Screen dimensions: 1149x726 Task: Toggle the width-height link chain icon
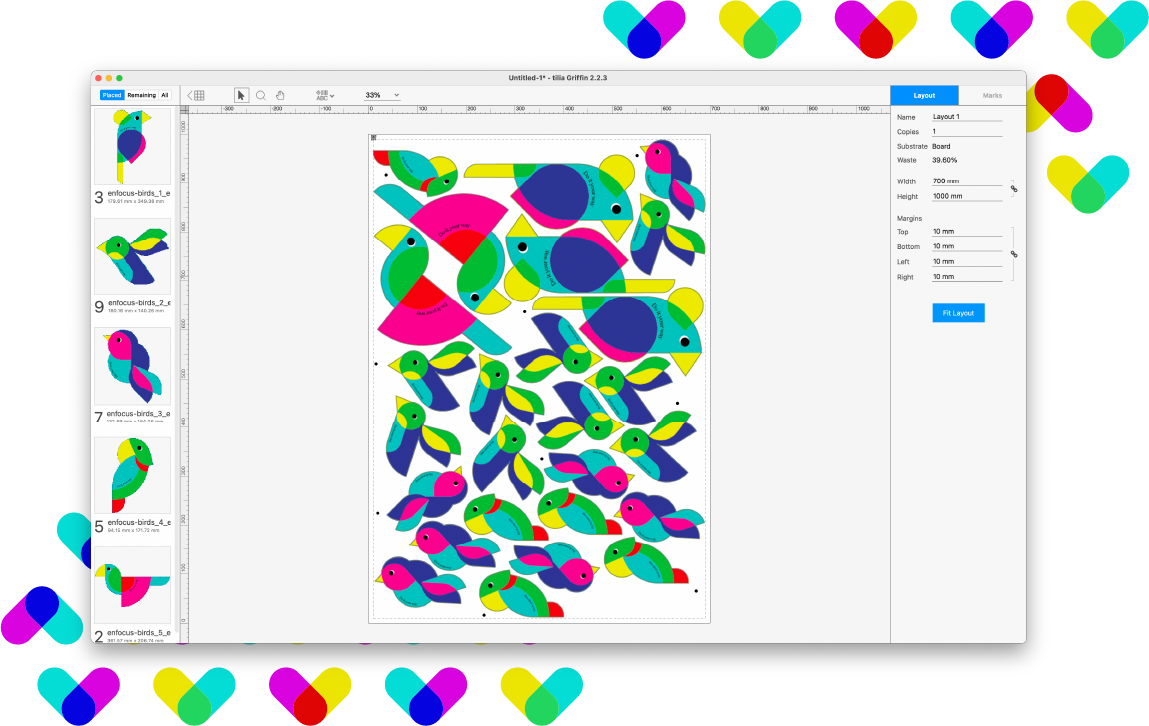point(1013,188)
